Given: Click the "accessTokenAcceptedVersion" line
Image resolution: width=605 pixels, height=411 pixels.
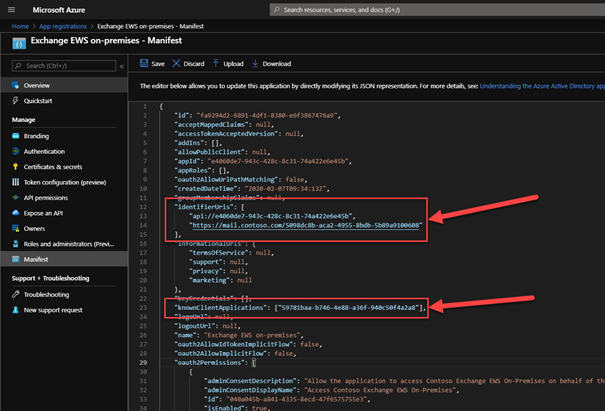Looking at the screenshot, I should (x=239, y=134).
